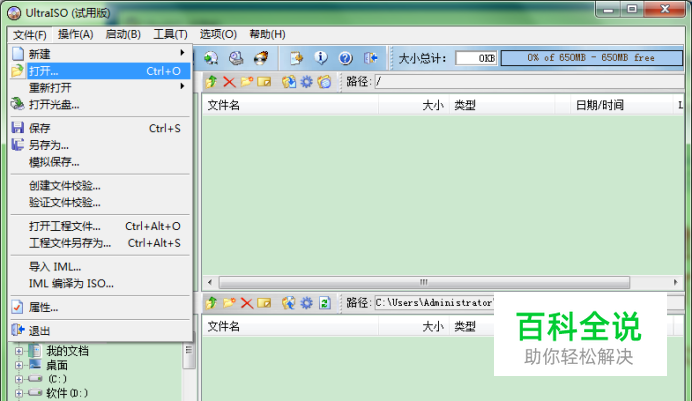Sort by 大小 column in the upper pane
Image resolution: width=692 pixels, height=401 pixels.
click(414, 105)
